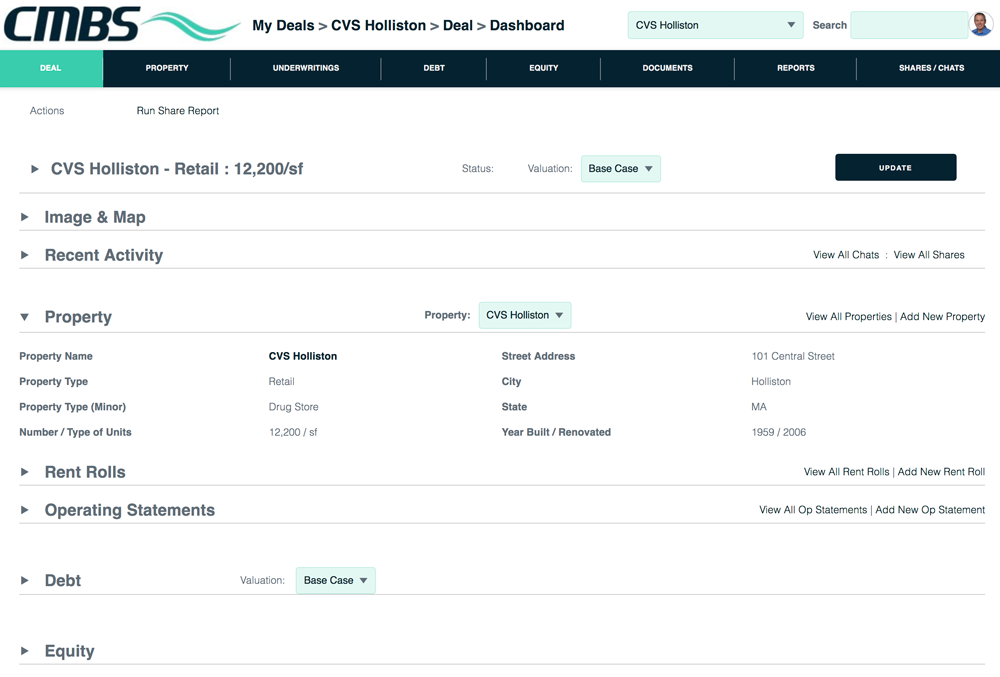Open the user profile avatar
Viewport: 1000px width, 677px height.
point(981,25)
